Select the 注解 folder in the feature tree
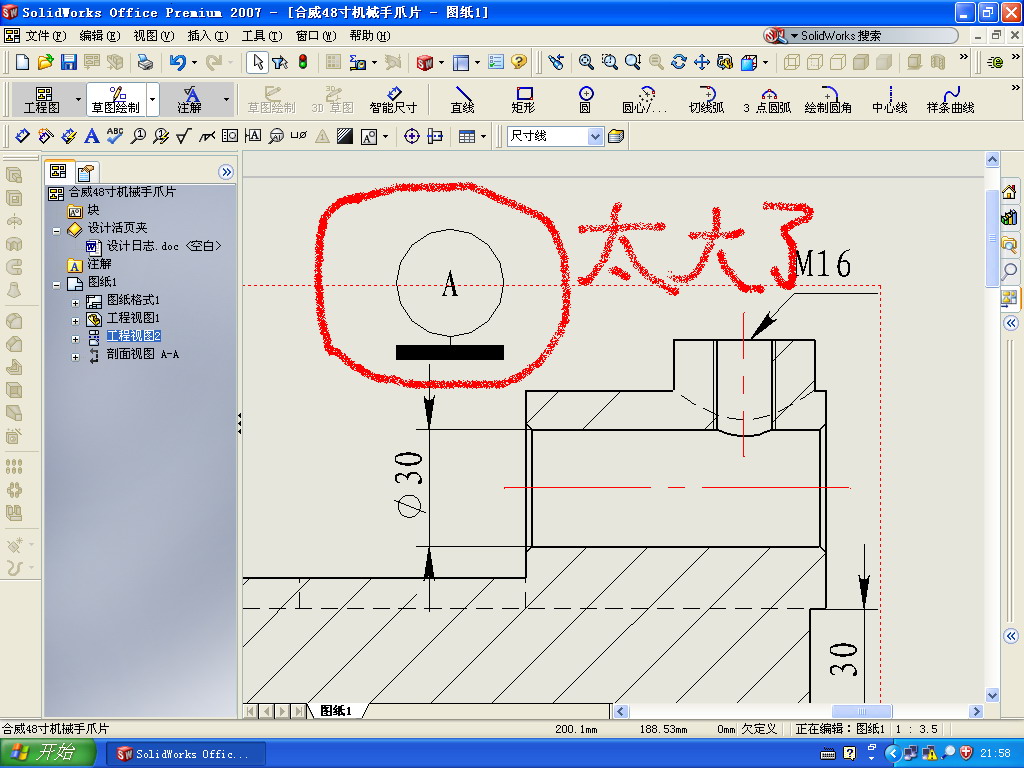 click(x=99, y=264)
